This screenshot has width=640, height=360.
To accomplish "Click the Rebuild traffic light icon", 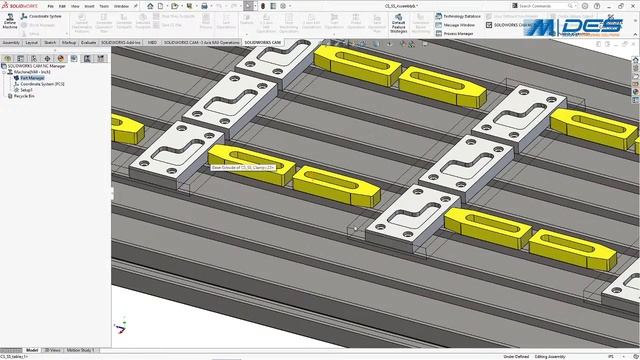I will [x=263, y=6].
